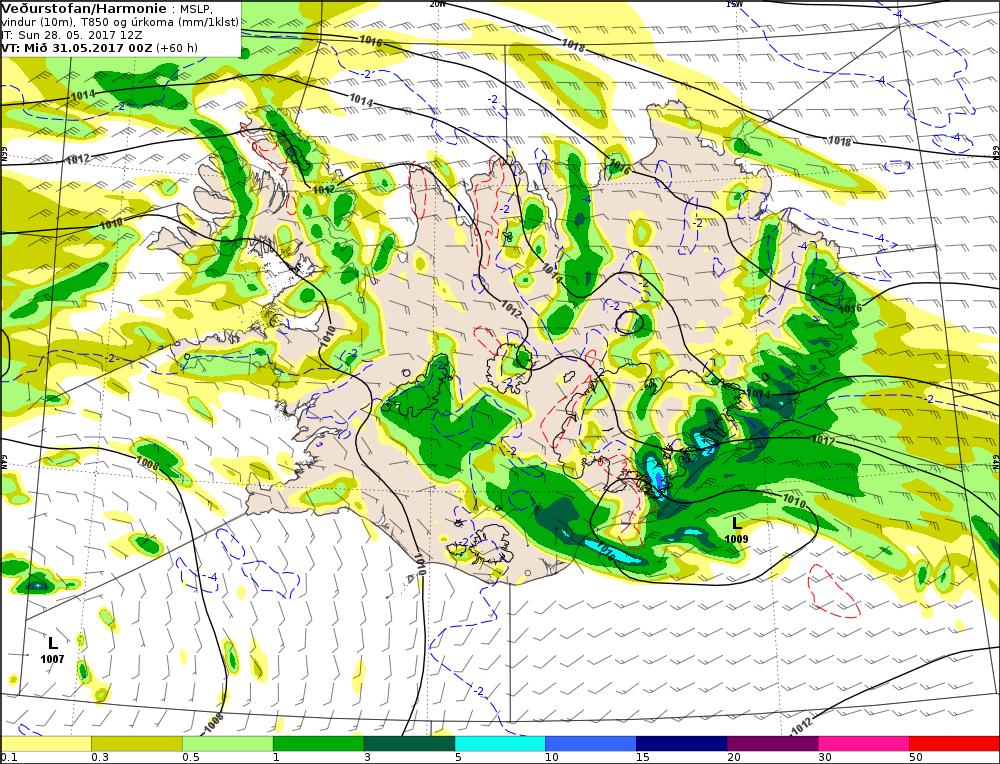
Task: Click the legend value '0.3'
Action: tap(99, 758)
